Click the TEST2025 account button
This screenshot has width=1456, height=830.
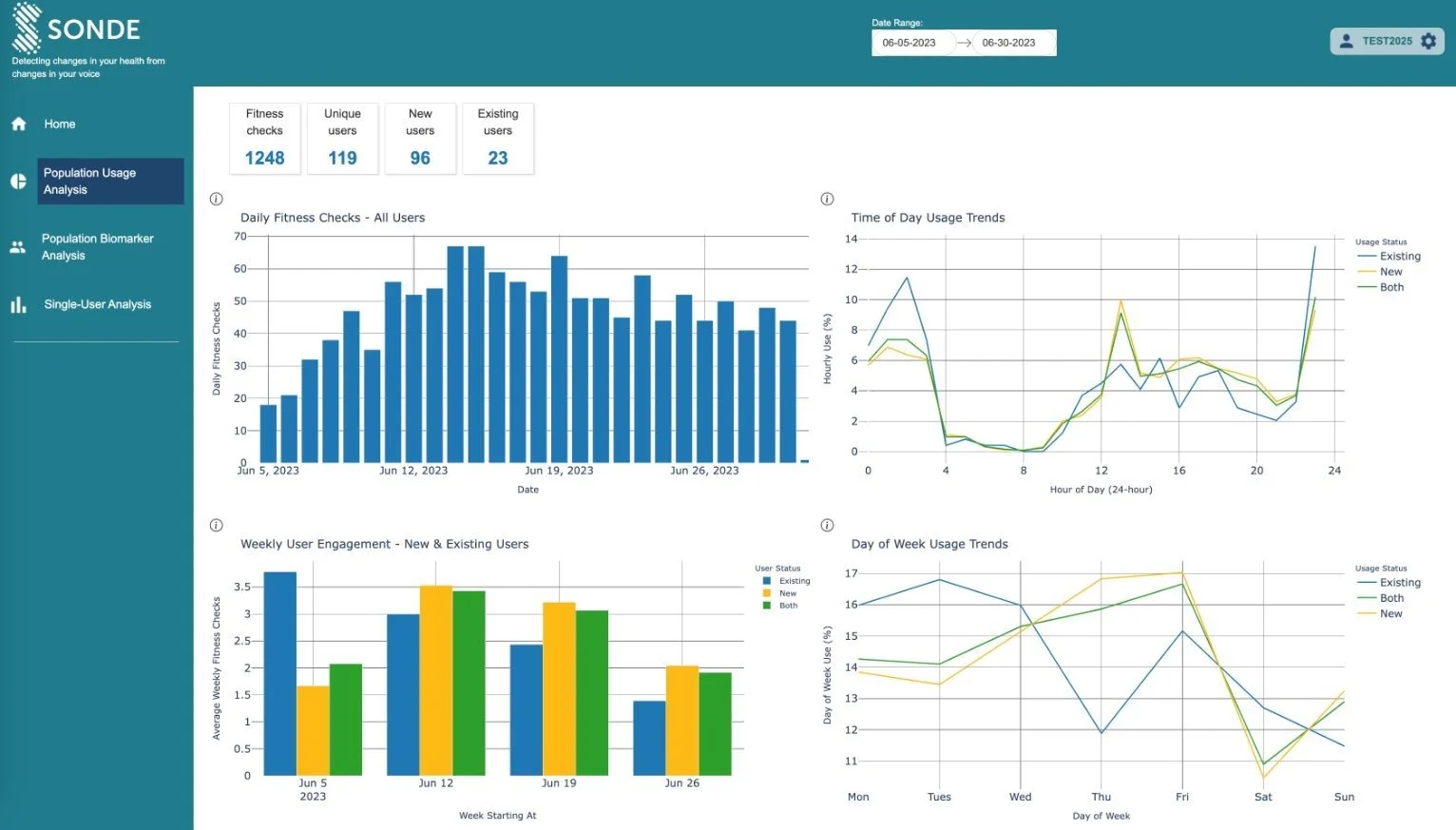click(1387, 41)
